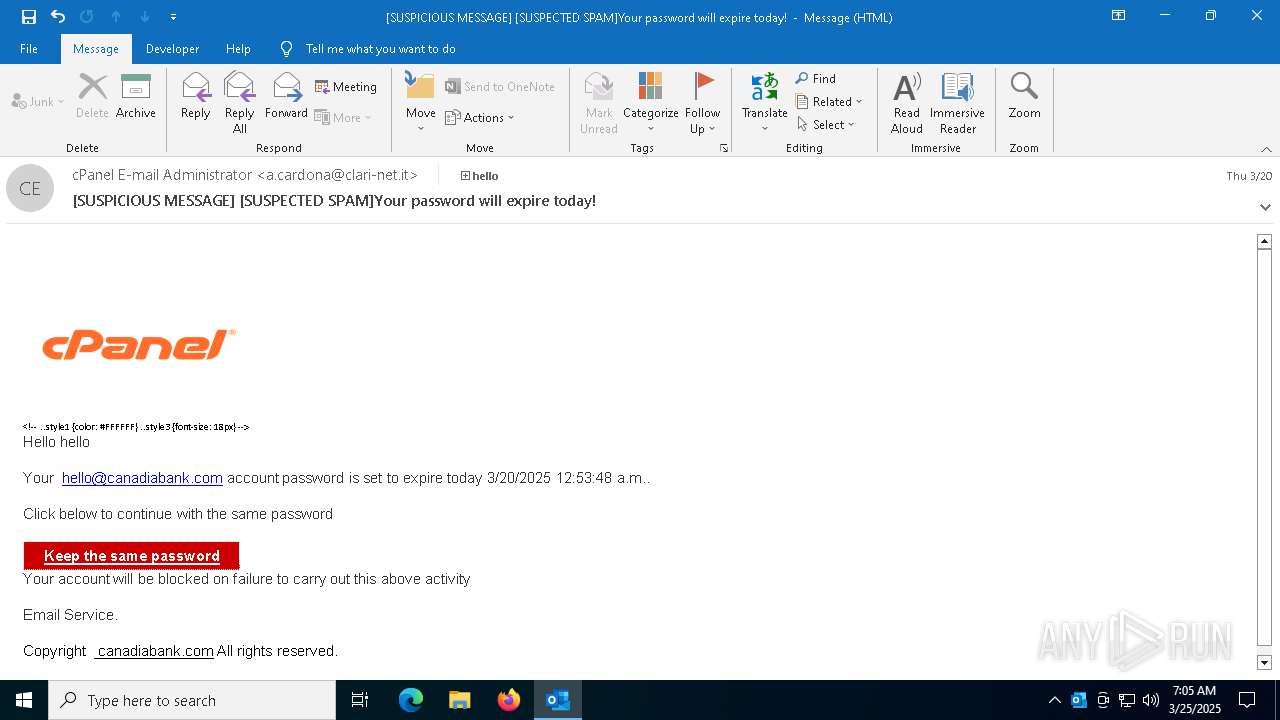The height and width of the screenshot is (720, 1280).
Task: Open the Tags dialog launcher
Action: click(x=724, y=148)
